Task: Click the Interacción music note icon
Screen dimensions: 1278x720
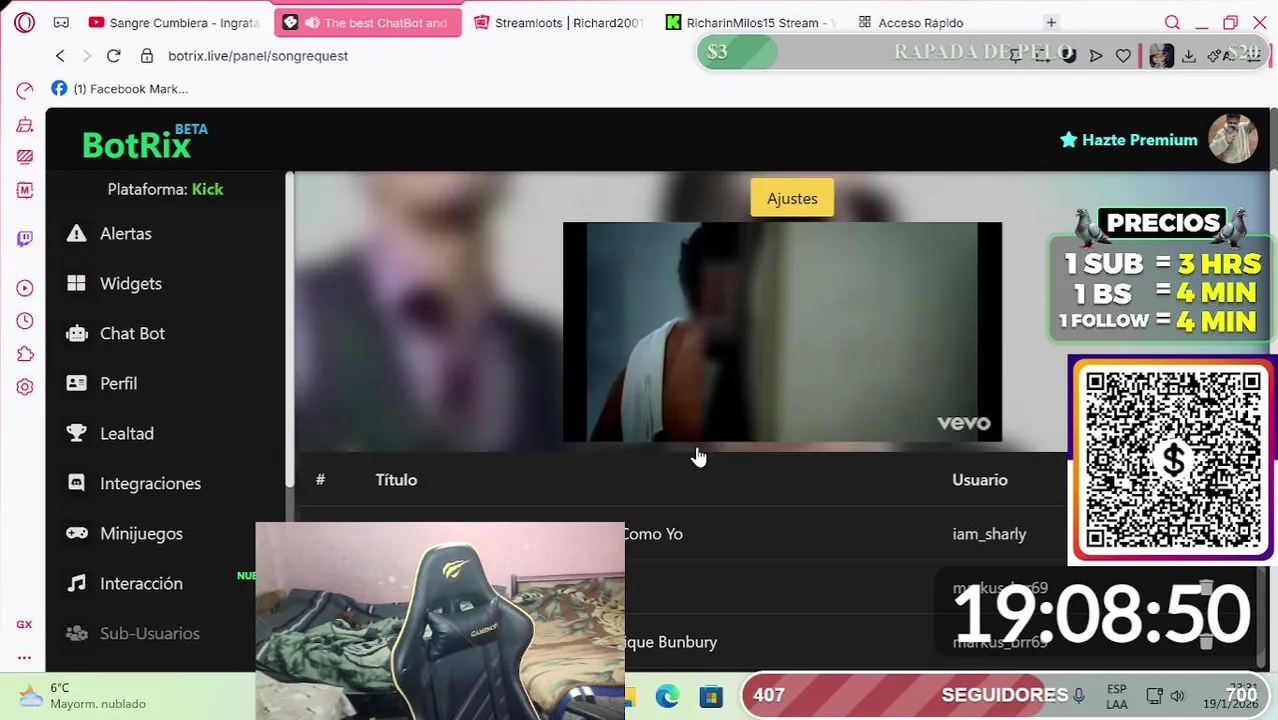Action: click(76, 583)
